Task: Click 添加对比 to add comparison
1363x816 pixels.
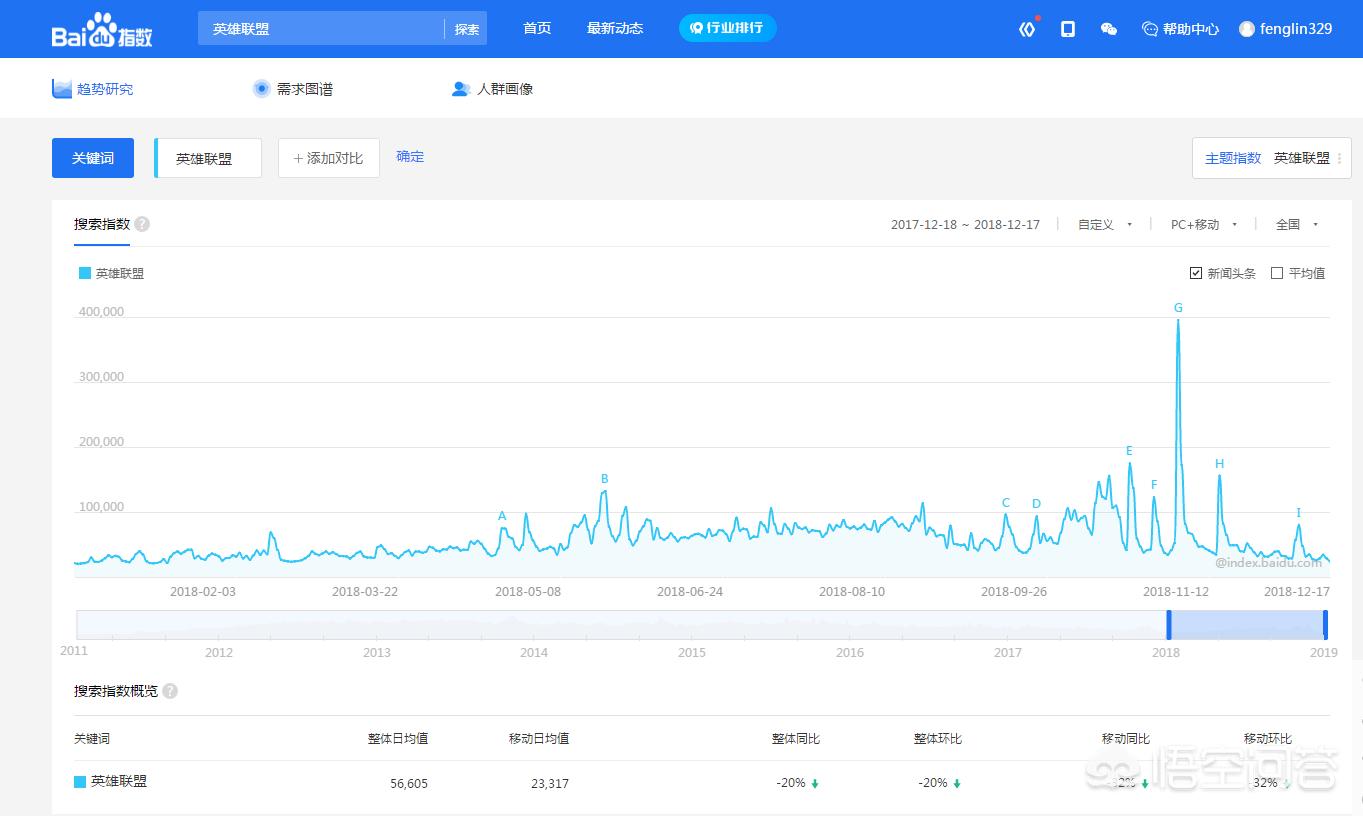Action: point(329,158)
